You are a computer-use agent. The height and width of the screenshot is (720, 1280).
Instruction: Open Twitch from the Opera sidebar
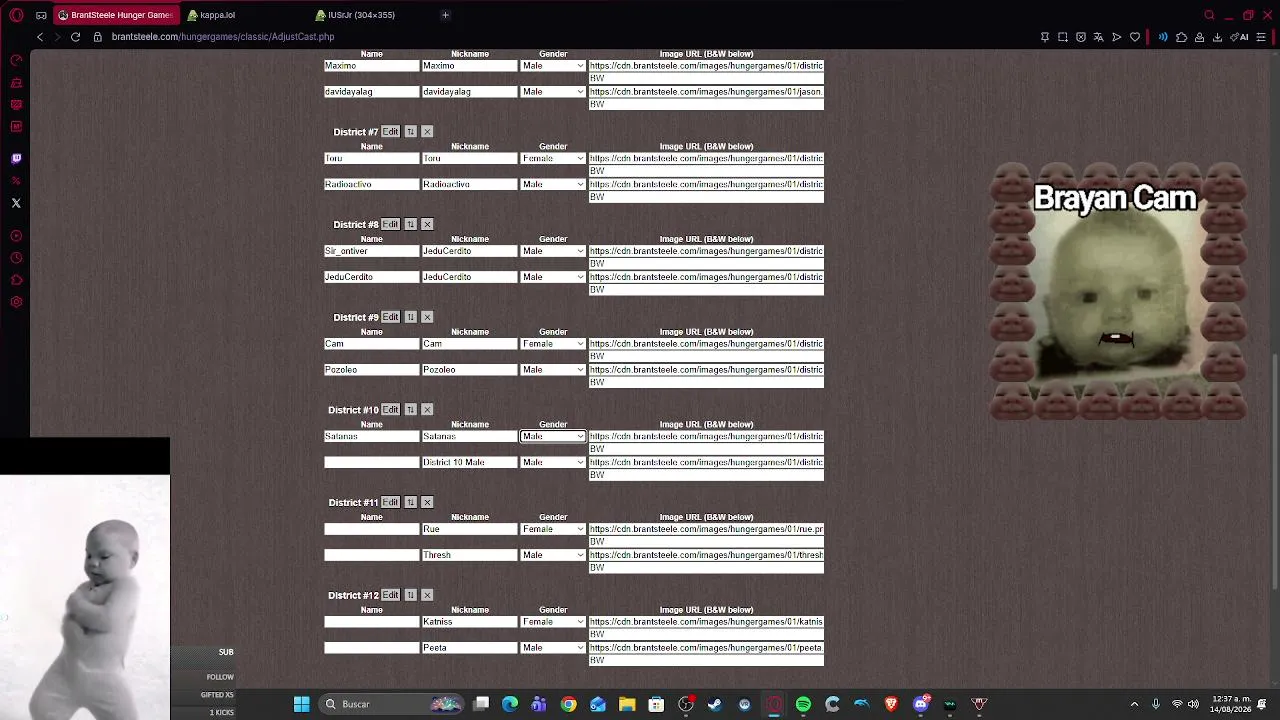[x=16, y=158]
